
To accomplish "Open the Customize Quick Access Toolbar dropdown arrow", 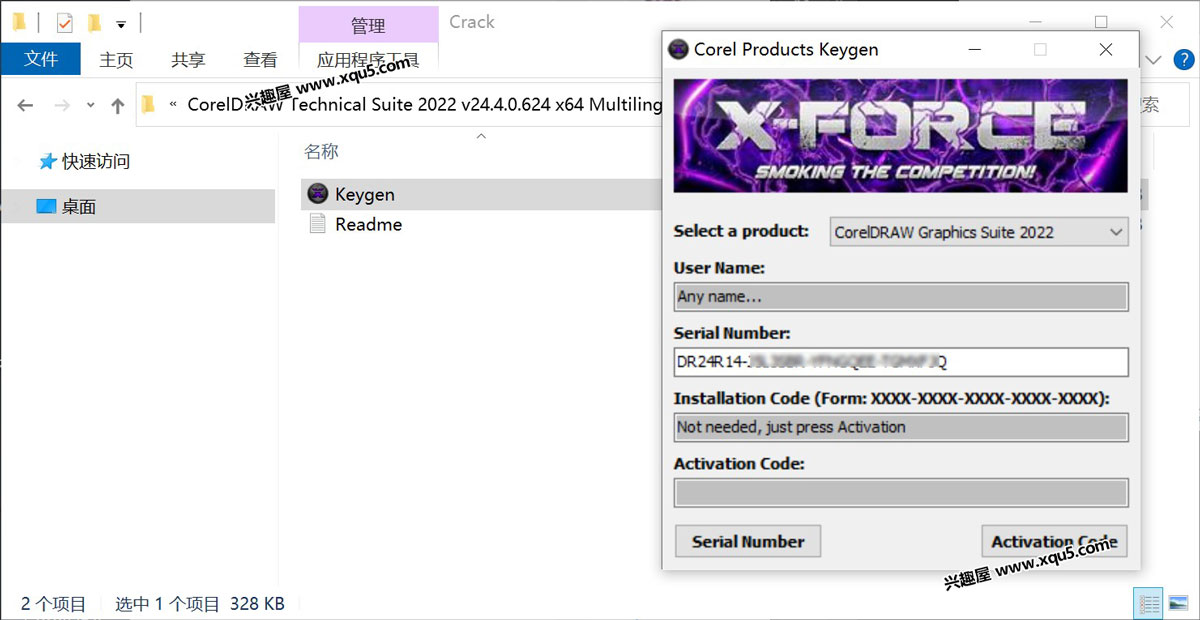I will click(x=121, y=23).
